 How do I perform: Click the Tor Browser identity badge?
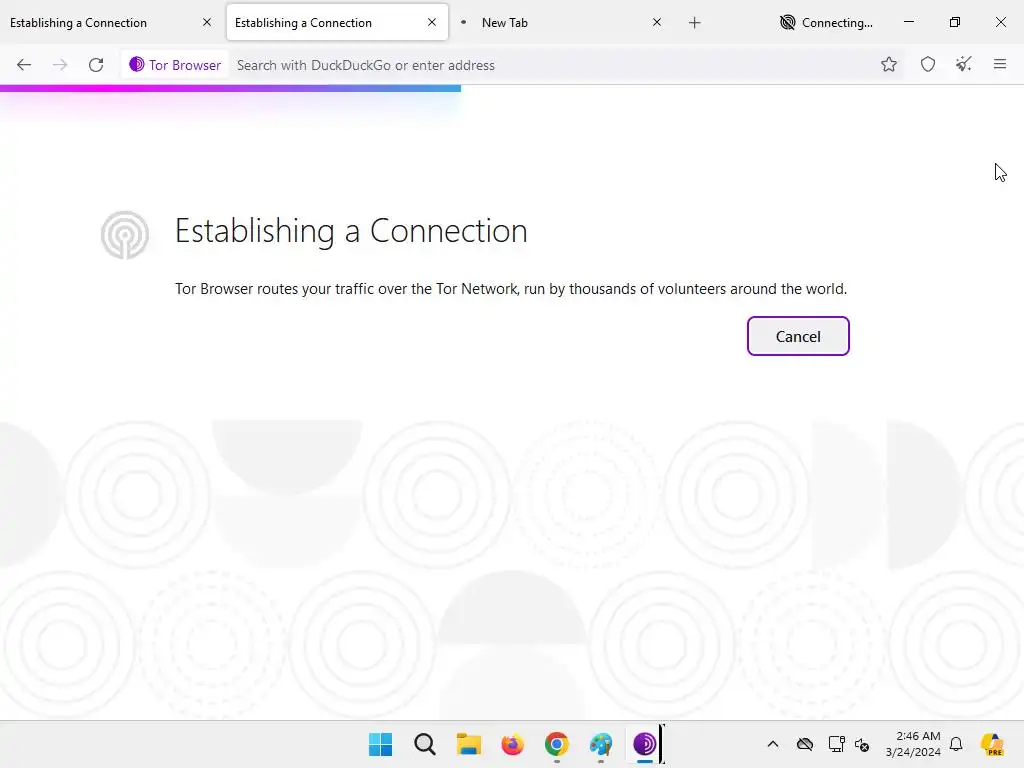[x=175, y=65]
